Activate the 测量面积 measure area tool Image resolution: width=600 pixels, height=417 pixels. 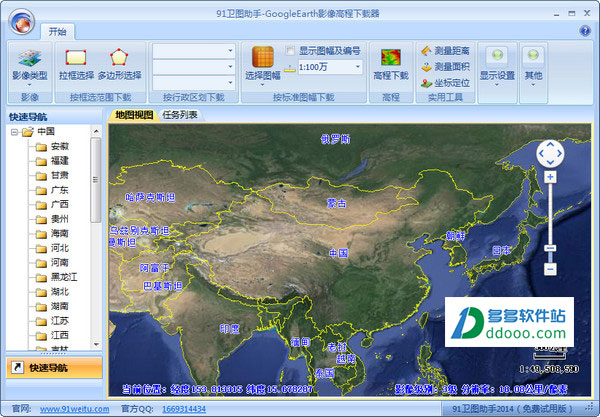(445, 67)
